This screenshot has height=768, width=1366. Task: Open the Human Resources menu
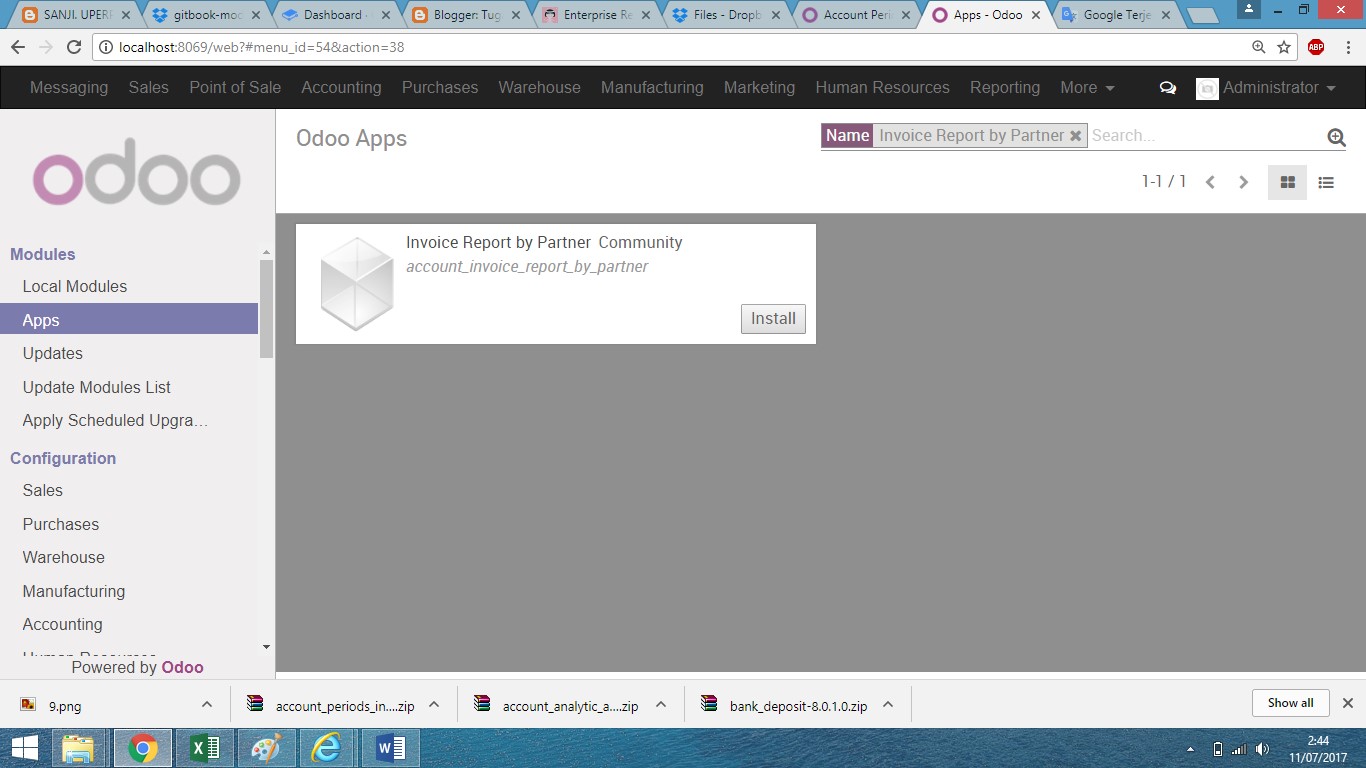[882, 87]
